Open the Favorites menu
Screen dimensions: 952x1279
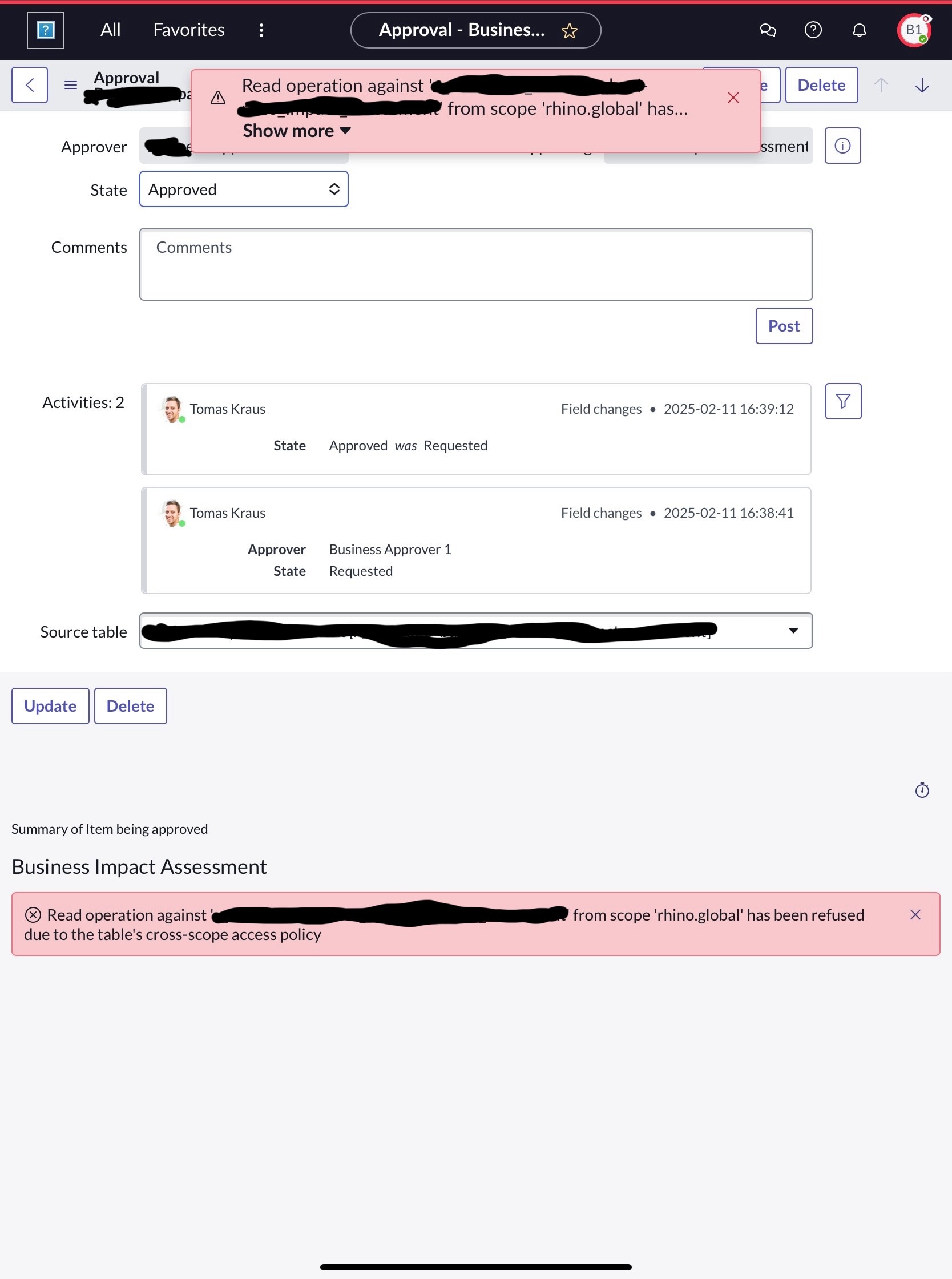[189, 30]
